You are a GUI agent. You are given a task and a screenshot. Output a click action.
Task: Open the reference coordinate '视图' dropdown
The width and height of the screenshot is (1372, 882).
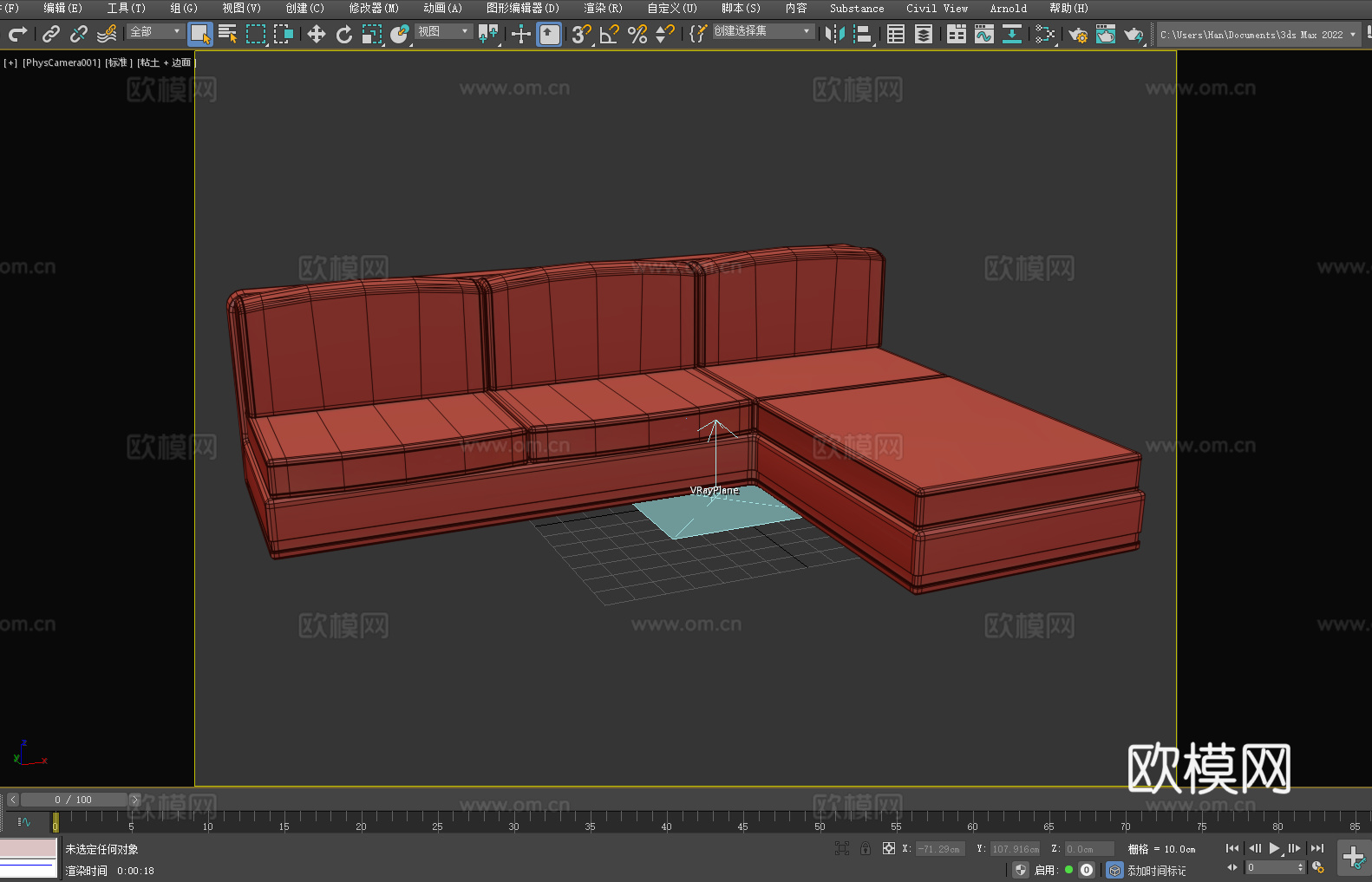point(443,31)
